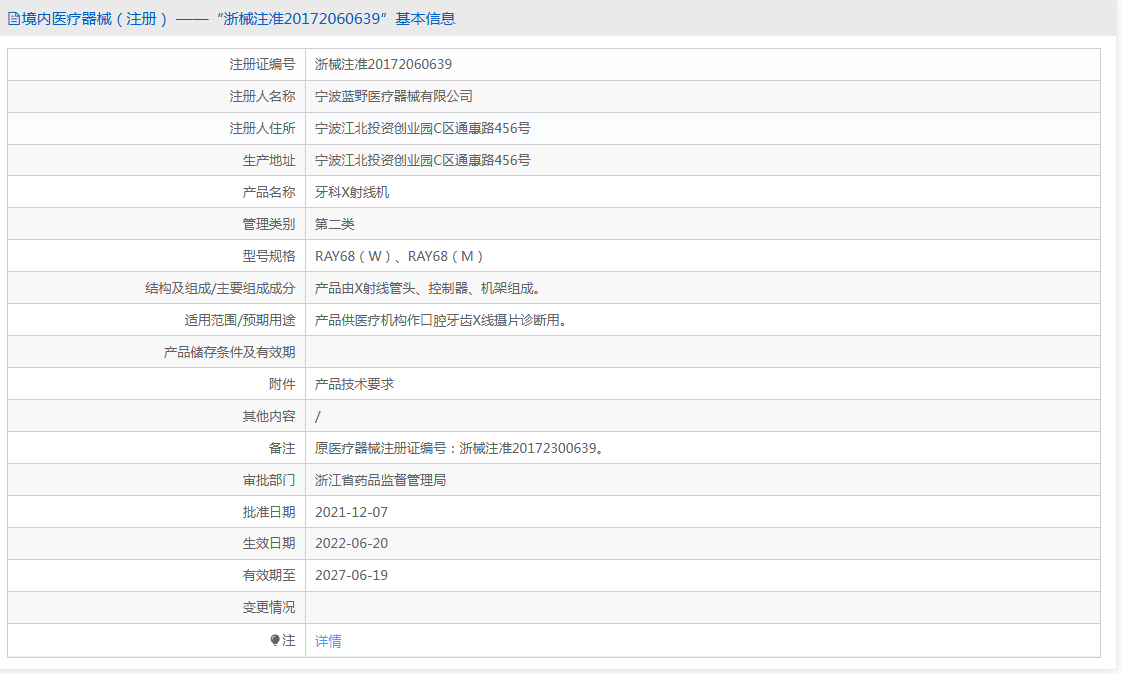Click the attachment value 产品技术要求
The width and height of the screenshot is (1122, 674).
pyautogui.click(x=354, y=384)
